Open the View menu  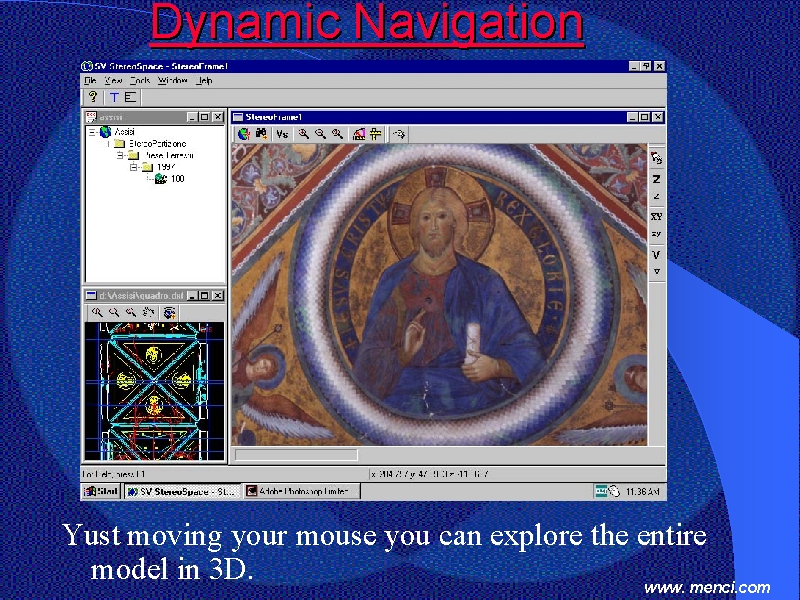click(113, 81)
